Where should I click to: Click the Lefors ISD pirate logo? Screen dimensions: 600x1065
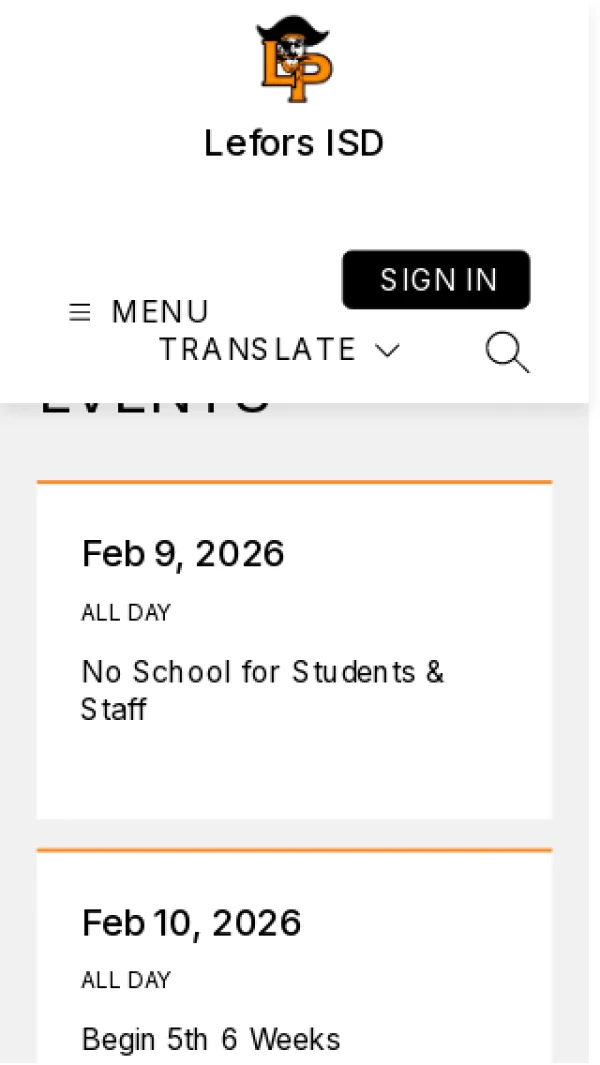pos(293,59)
